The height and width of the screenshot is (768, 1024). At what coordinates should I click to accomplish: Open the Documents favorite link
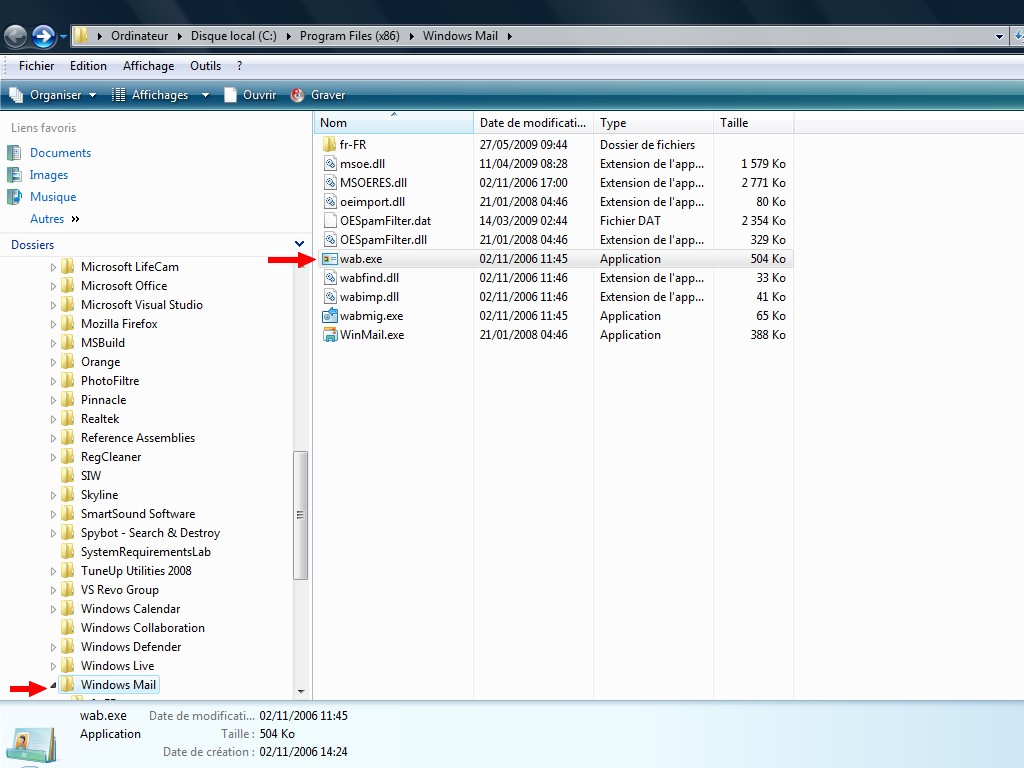(60, 153)
